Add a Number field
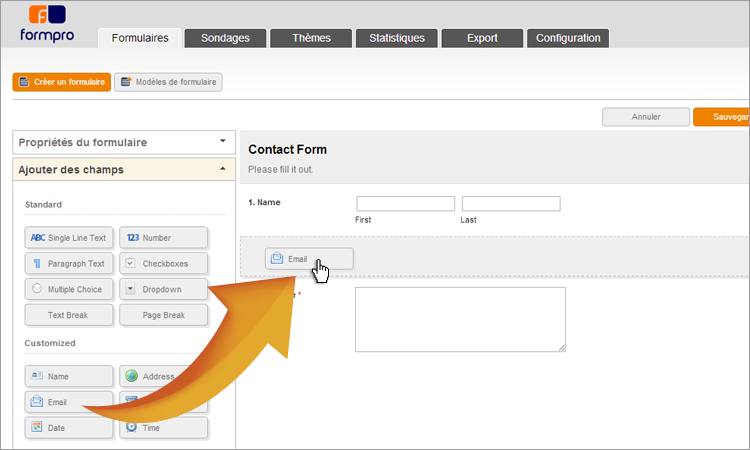This screenshot has height=450, width=750. pyautogui.click(x=163, y=238)
